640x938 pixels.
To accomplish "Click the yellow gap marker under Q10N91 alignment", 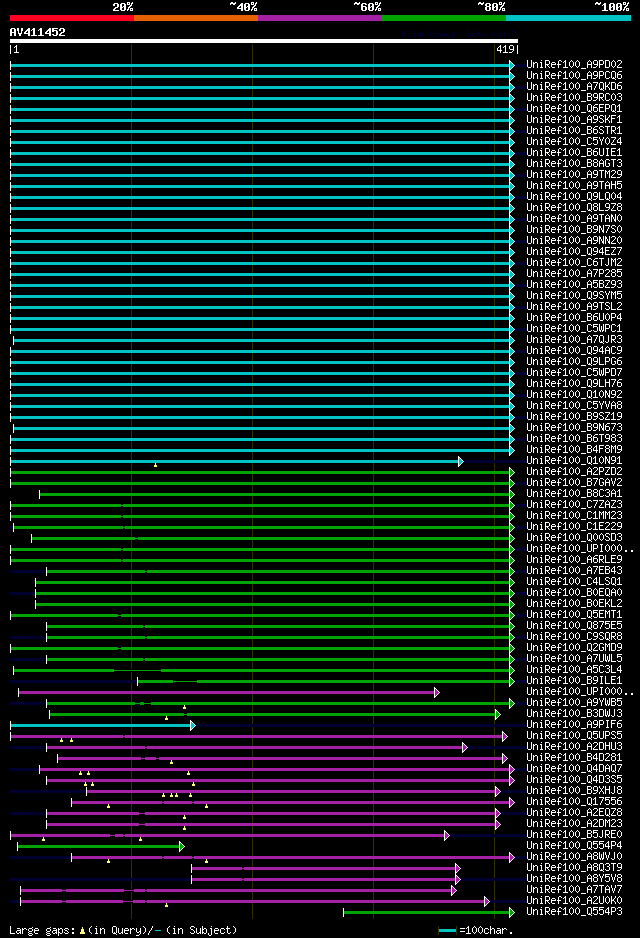I will (156, 465).
